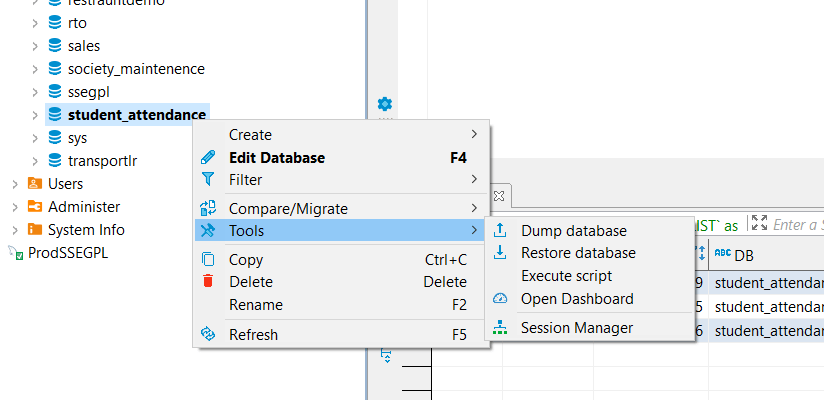Click the Users folder icon
824x400 pixels.
tap(35, 183)
